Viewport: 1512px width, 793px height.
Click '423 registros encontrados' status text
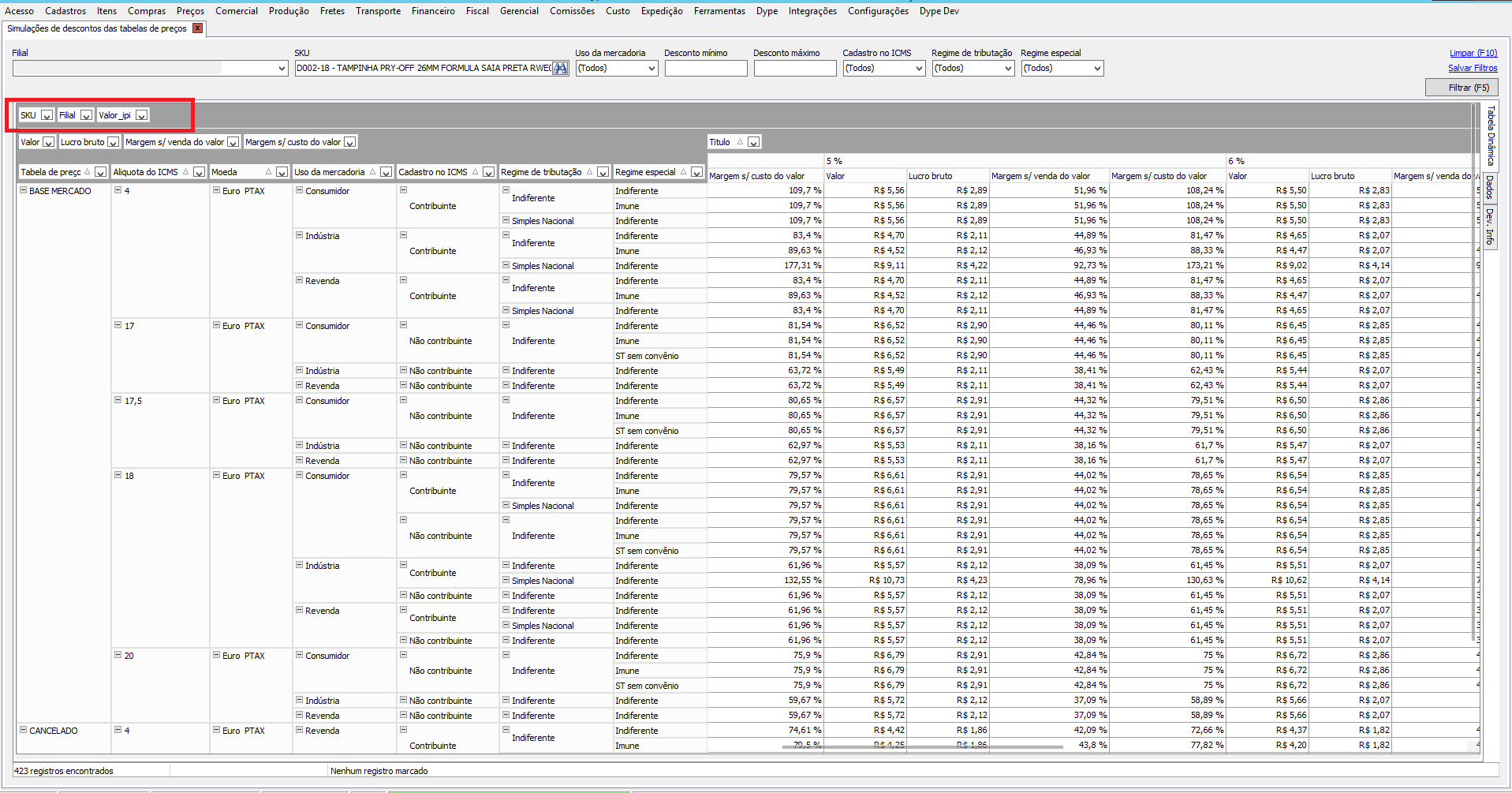pyautogui.click(x=64, y=771)
